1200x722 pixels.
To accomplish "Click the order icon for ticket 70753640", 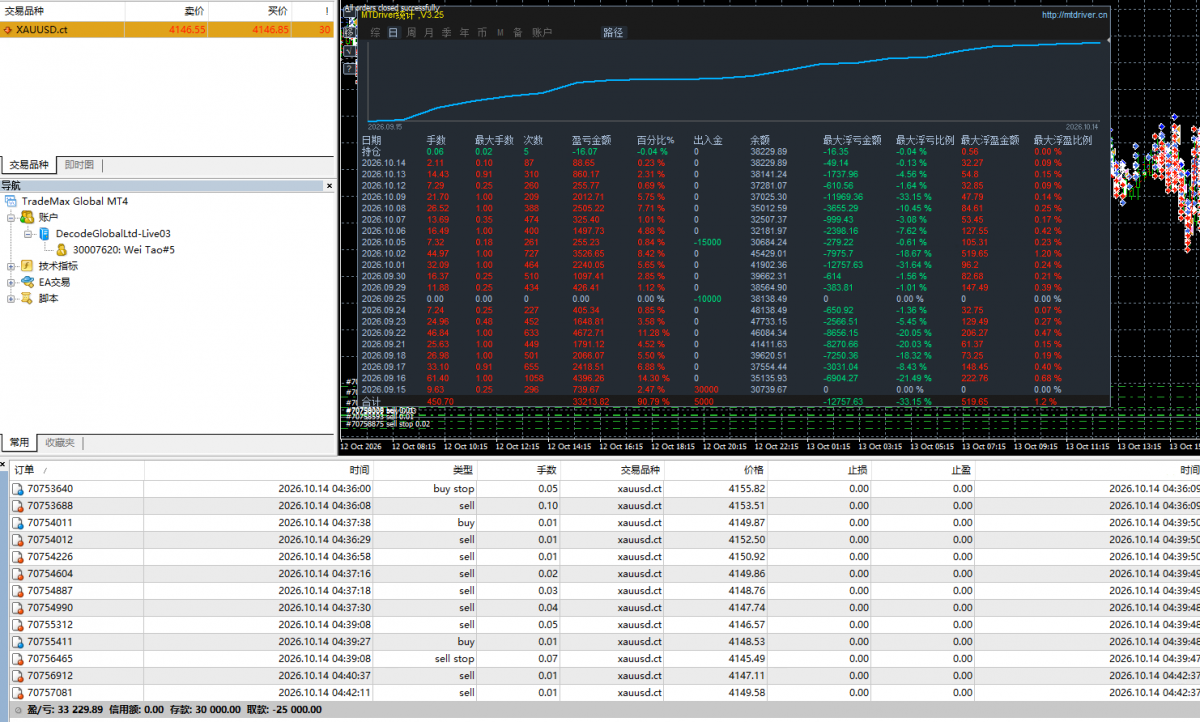I will (18, 489).
